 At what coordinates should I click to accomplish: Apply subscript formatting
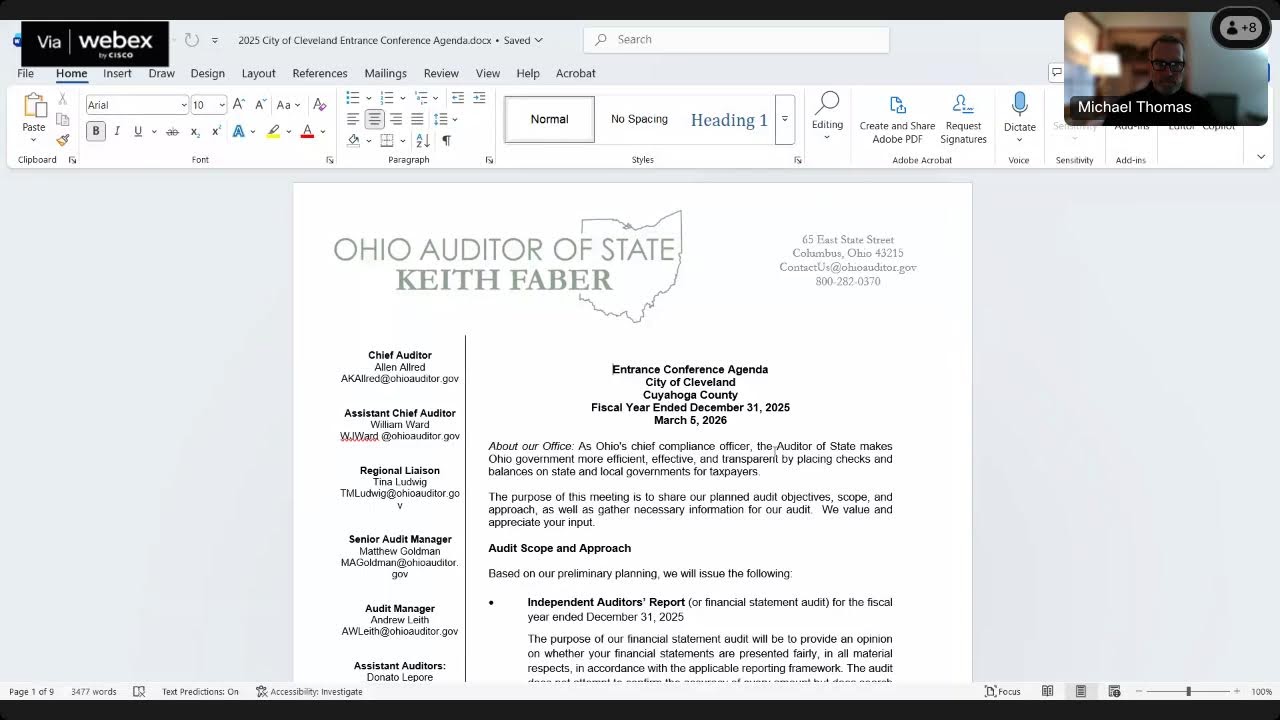(195, 132)
